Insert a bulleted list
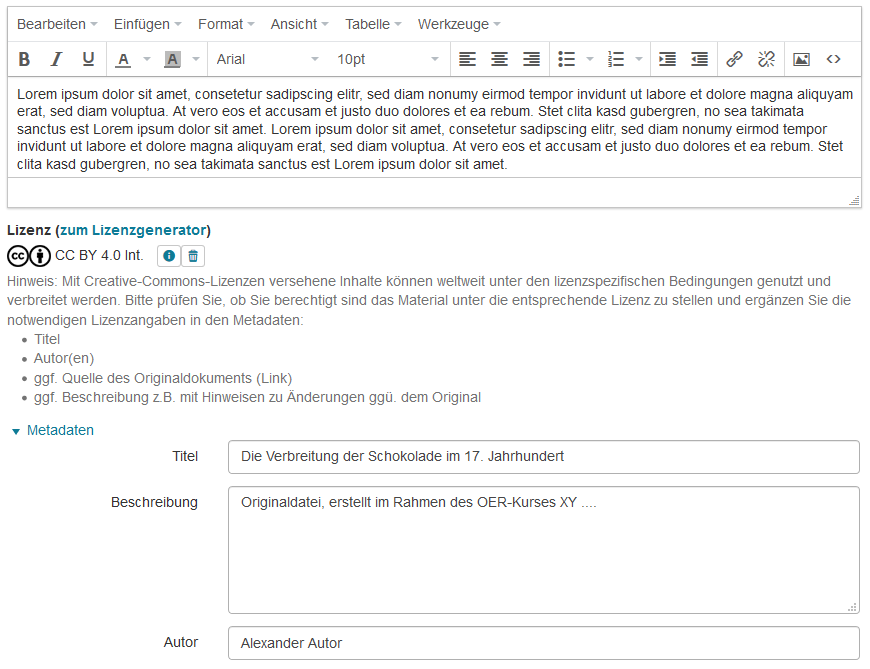870x669 pixels. 566,59
